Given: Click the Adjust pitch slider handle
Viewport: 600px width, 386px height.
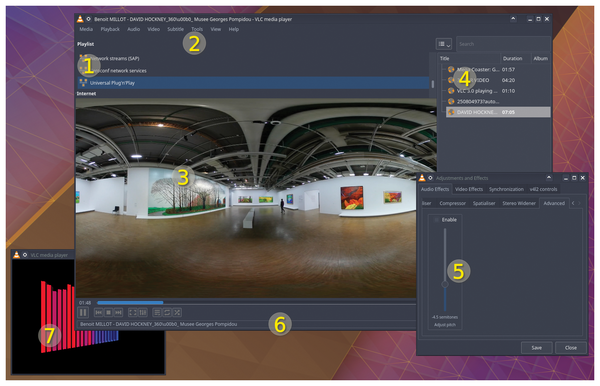Looking at the screenshot, I should click(445, 284).
